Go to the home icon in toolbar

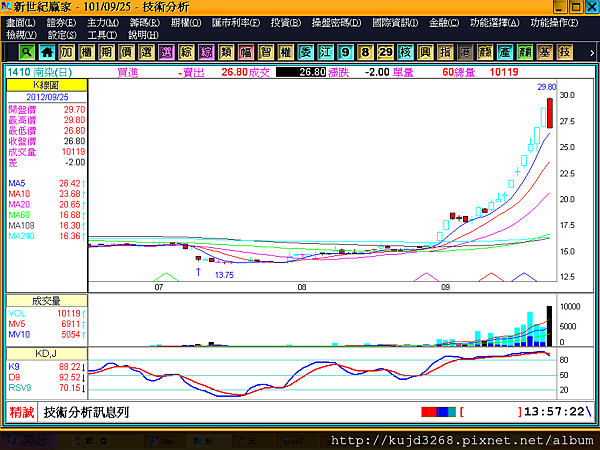click(x=47, y=52)
